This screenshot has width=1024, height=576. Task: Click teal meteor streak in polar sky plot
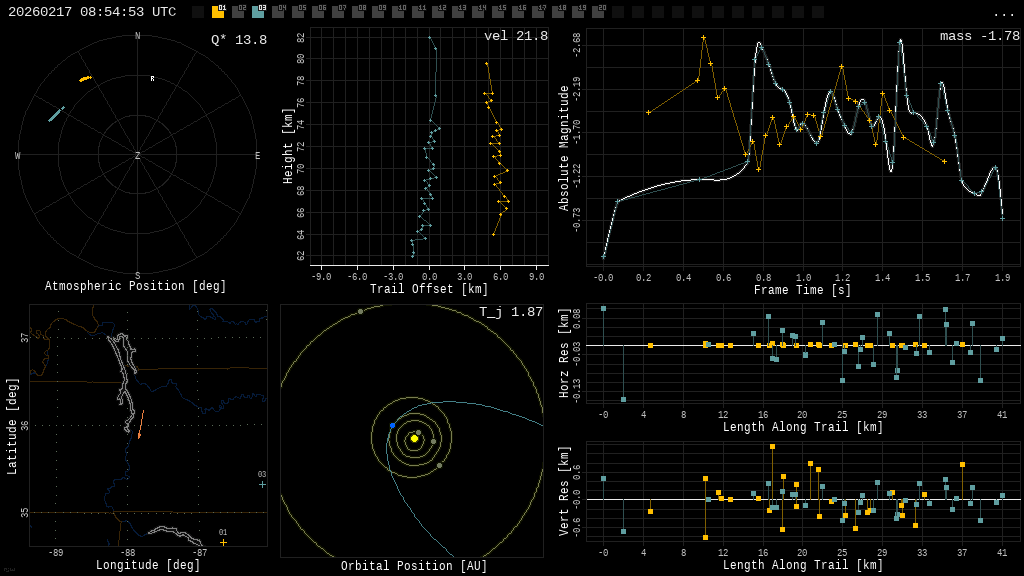coord(55,115)
